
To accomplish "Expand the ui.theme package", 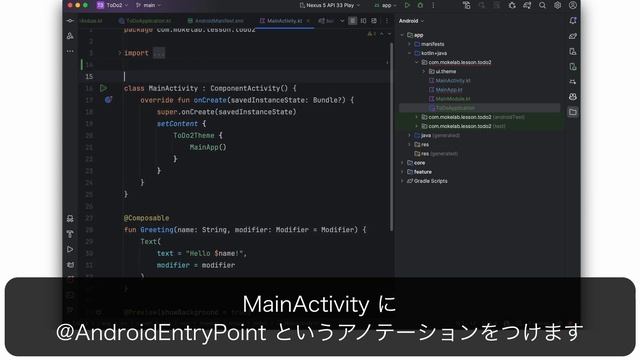I will 424,71.
